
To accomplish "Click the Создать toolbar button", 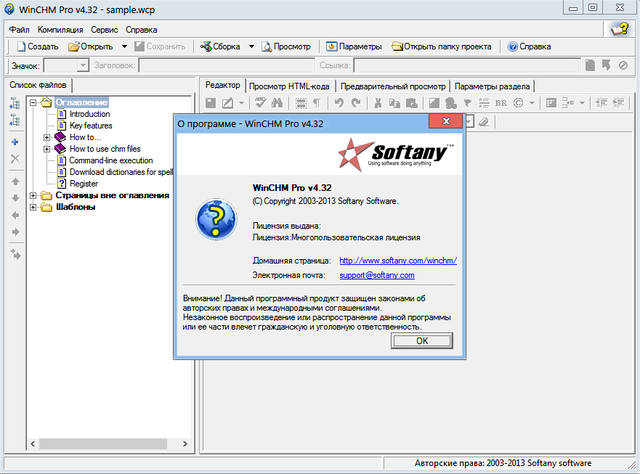I will (x=38, y=47).
